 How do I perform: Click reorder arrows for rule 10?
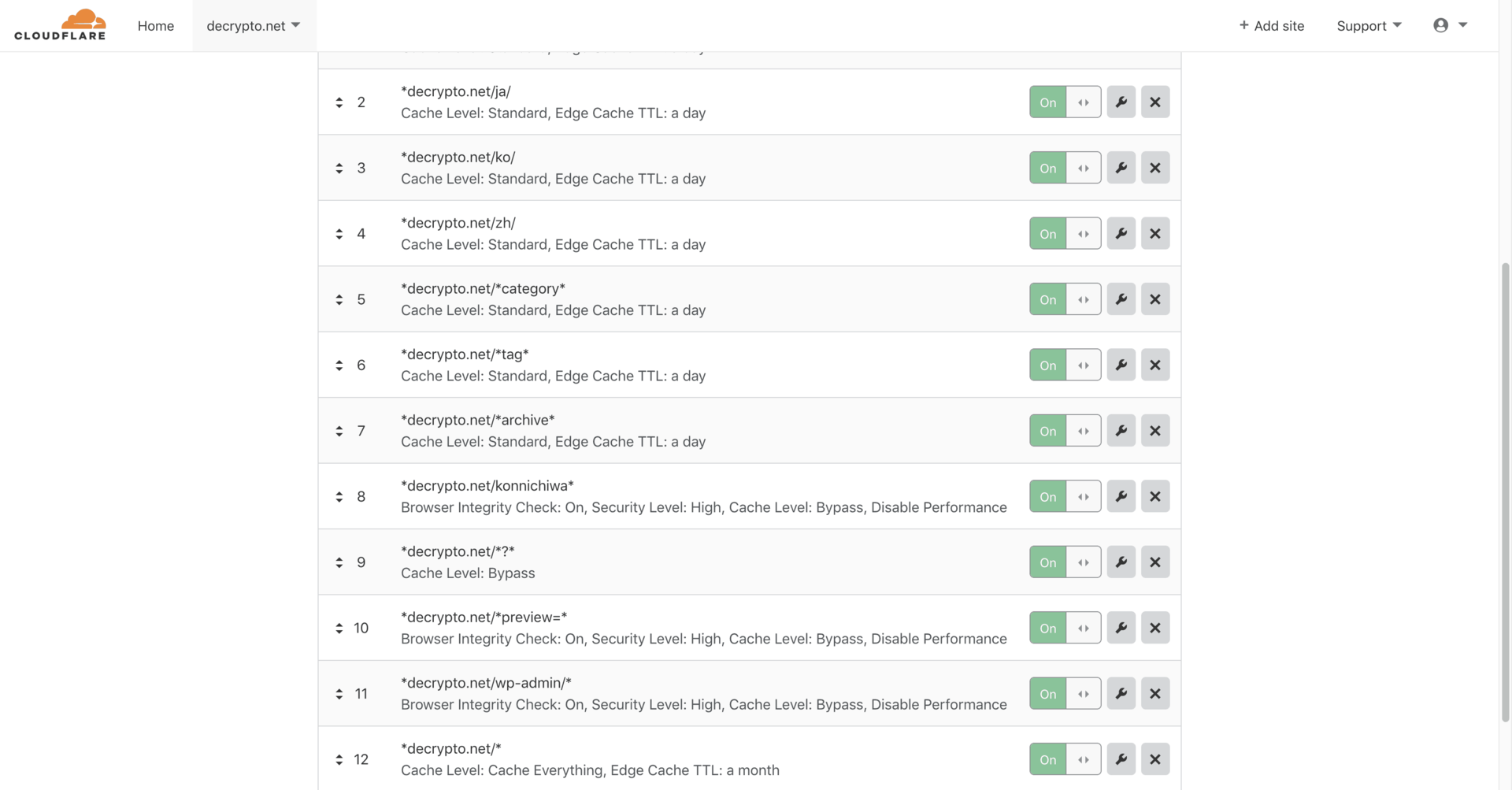pyautogui.click(x=339, y=628)
